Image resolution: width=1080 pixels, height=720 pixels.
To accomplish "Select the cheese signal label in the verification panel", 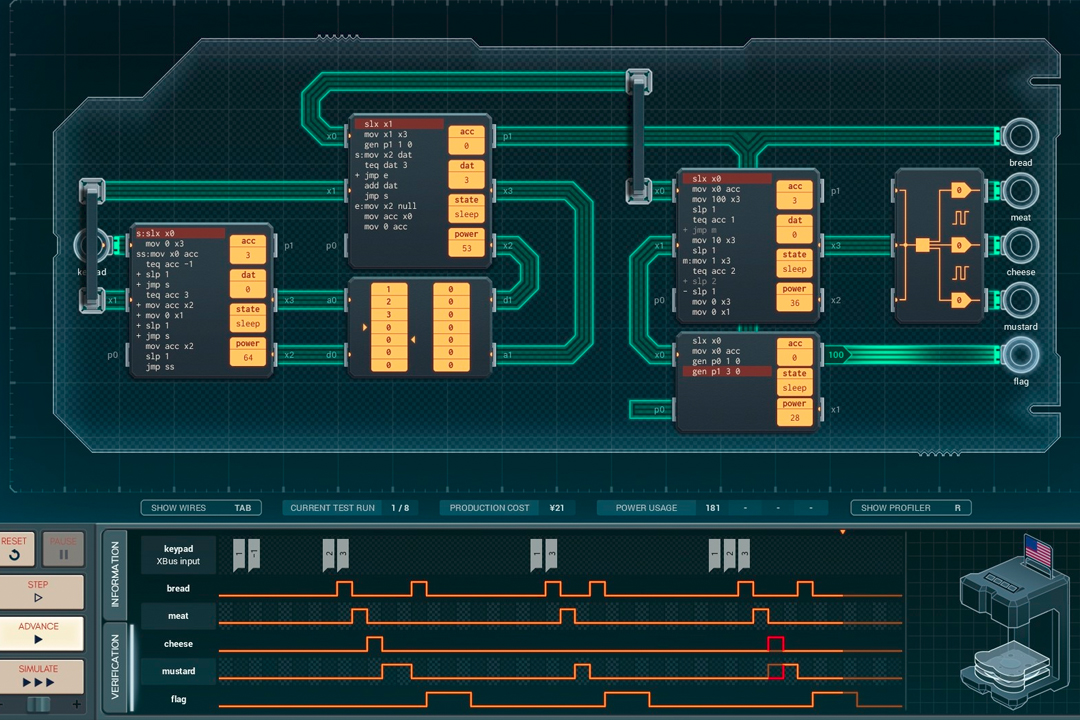I will pos(178,644).
